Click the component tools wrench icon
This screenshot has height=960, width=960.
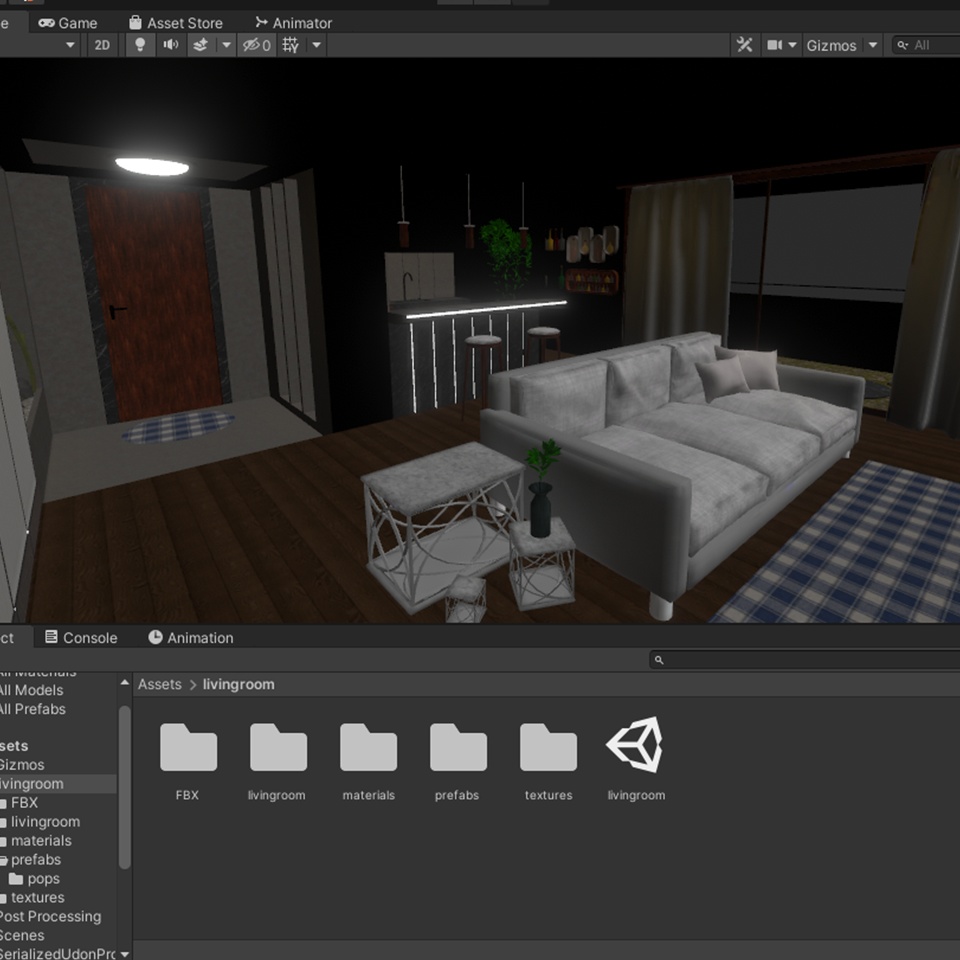[744, 45]
